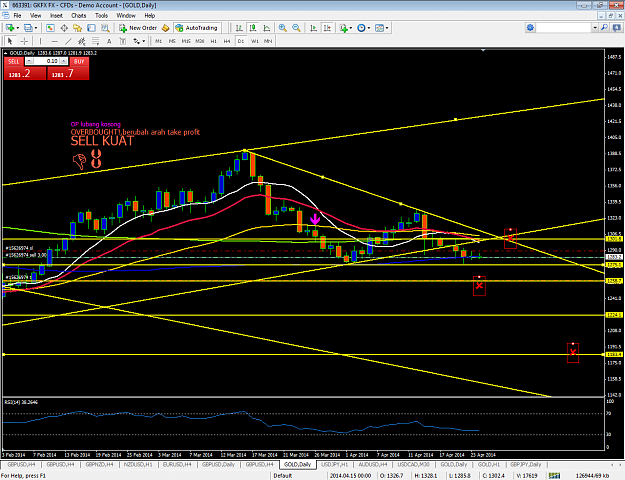The image size is (625, 480).
Task: Click the New Order button
Action: coord(138,28)
